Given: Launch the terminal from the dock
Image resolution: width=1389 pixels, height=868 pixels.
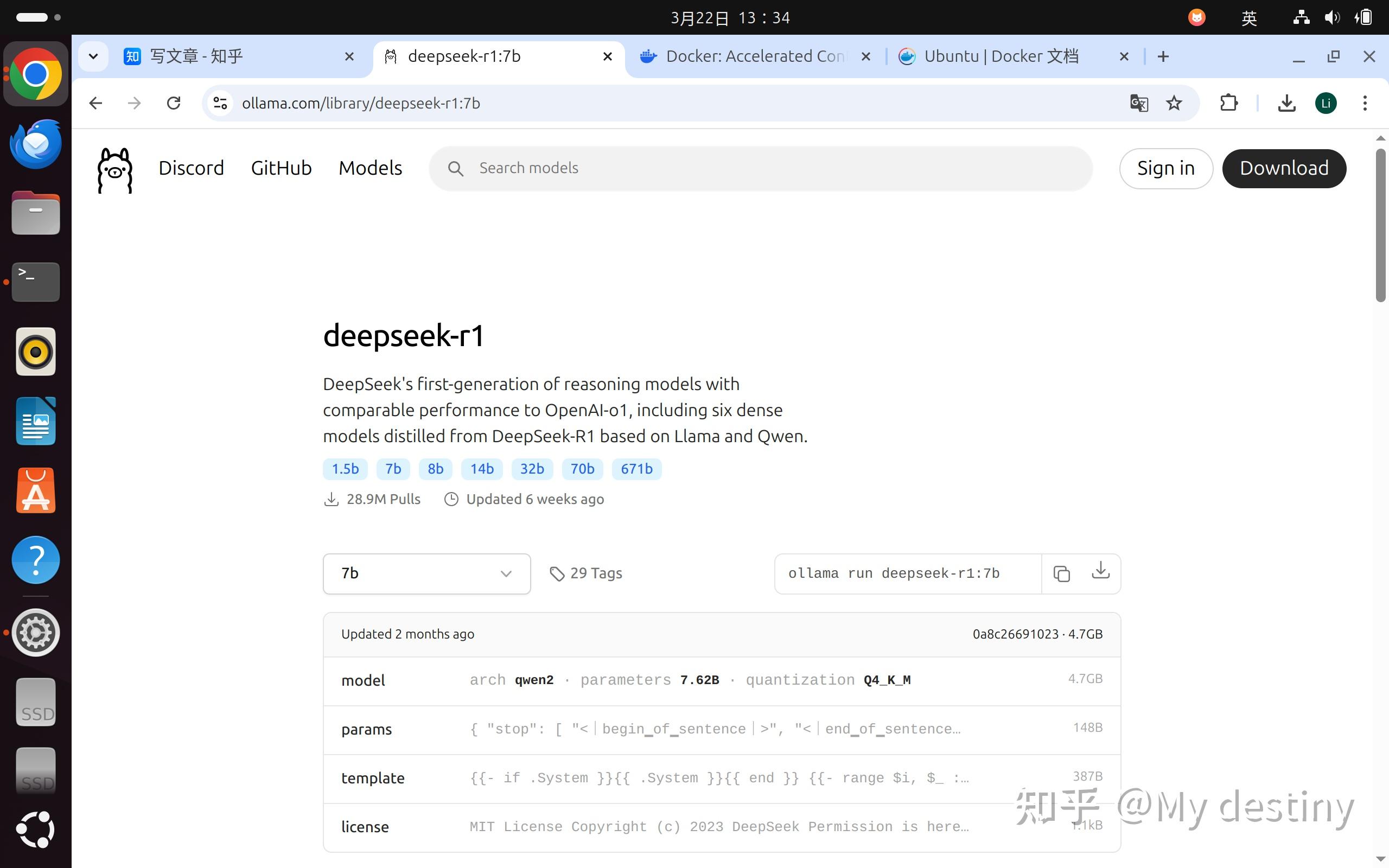Looking at the screenshot, I should [x=35, y=282].
